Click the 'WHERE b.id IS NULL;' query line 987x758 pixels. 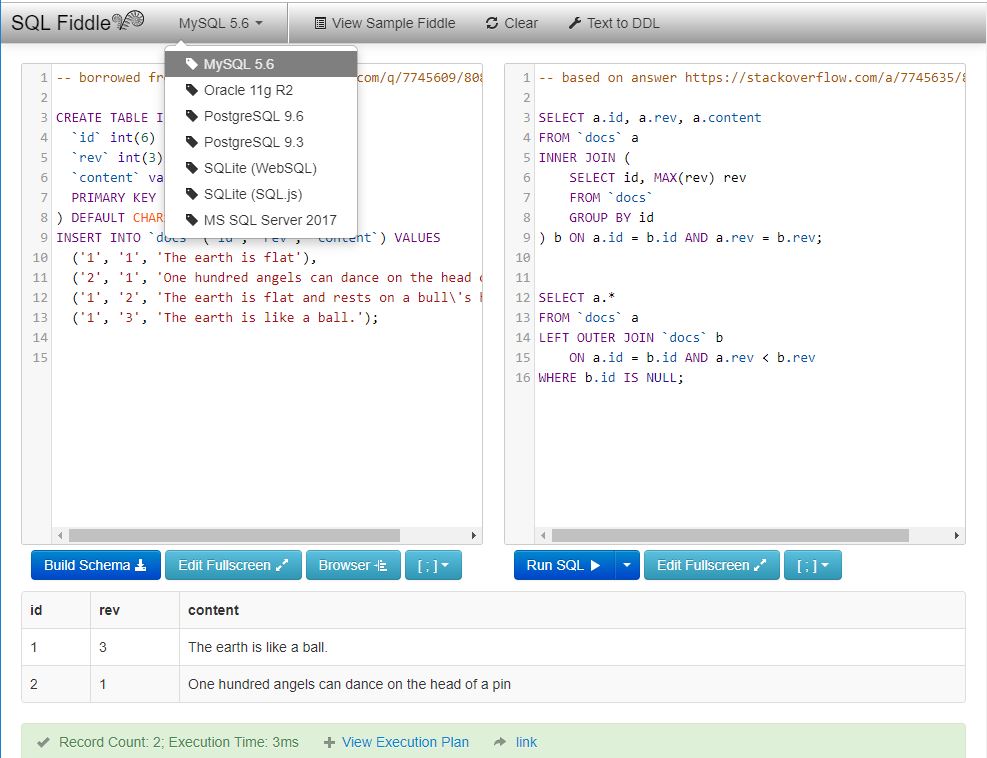pyautogui.click(x=611, y=377)
